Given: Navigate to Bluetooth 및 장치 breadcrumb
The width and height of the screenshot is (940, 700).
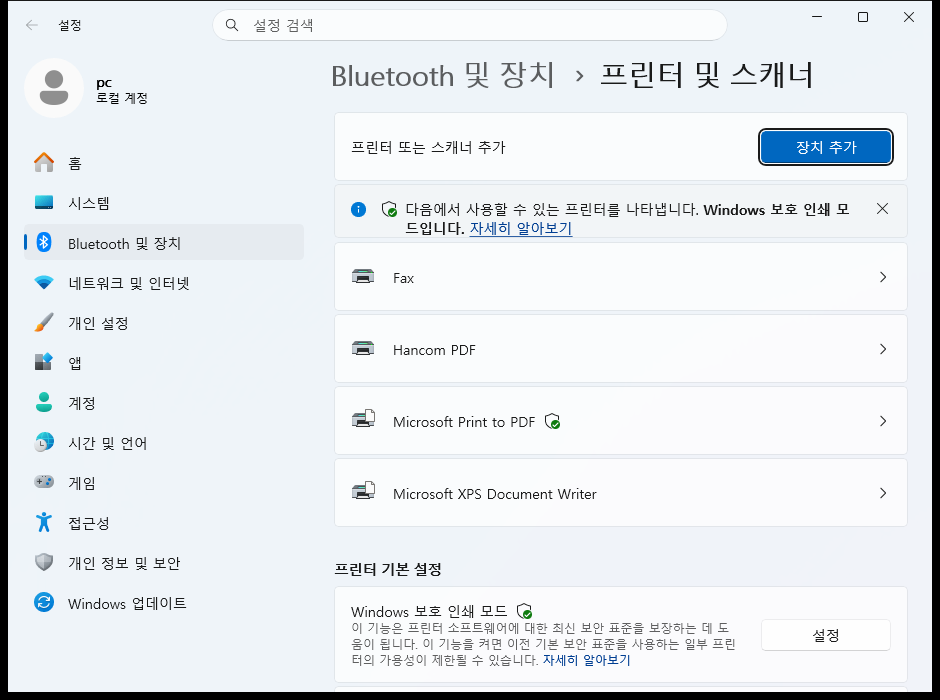Looking at the screenshot, I should pyautogui.click(x=443, y=76).
